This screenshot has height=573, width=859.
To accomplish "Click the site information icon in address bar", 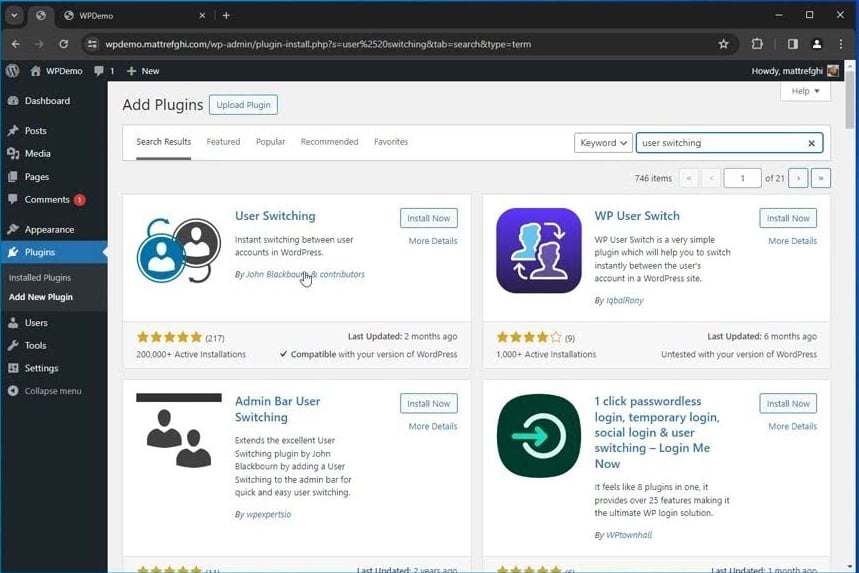I will [x=92, y=44].
